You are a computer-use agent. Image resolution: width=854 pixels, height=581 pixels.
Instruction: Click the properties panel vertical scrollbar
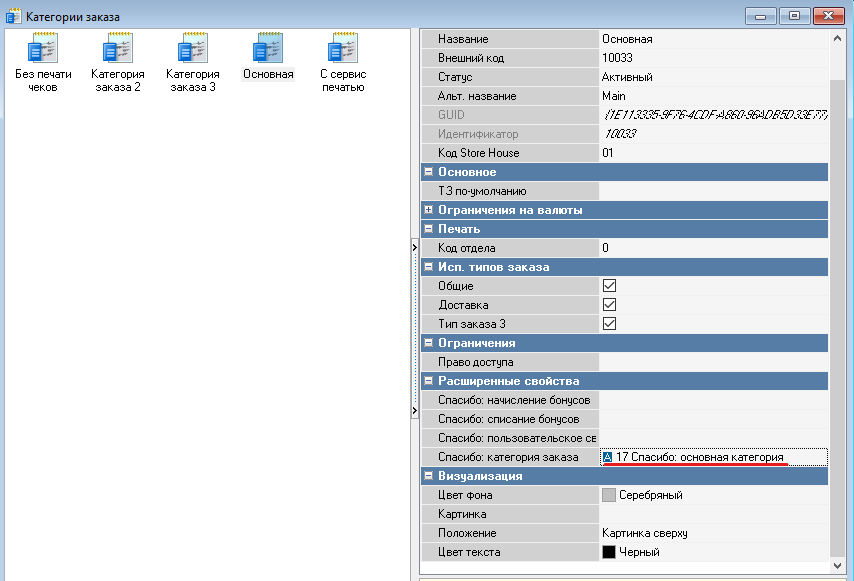click(837, 300)
